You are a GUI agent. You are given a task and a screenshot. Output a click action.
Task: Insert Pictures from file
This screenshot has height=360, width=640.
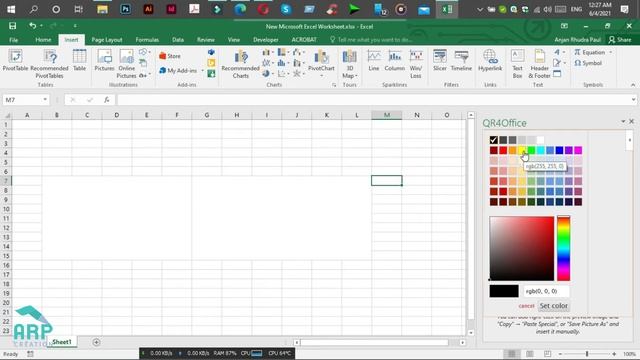(104, 60)
